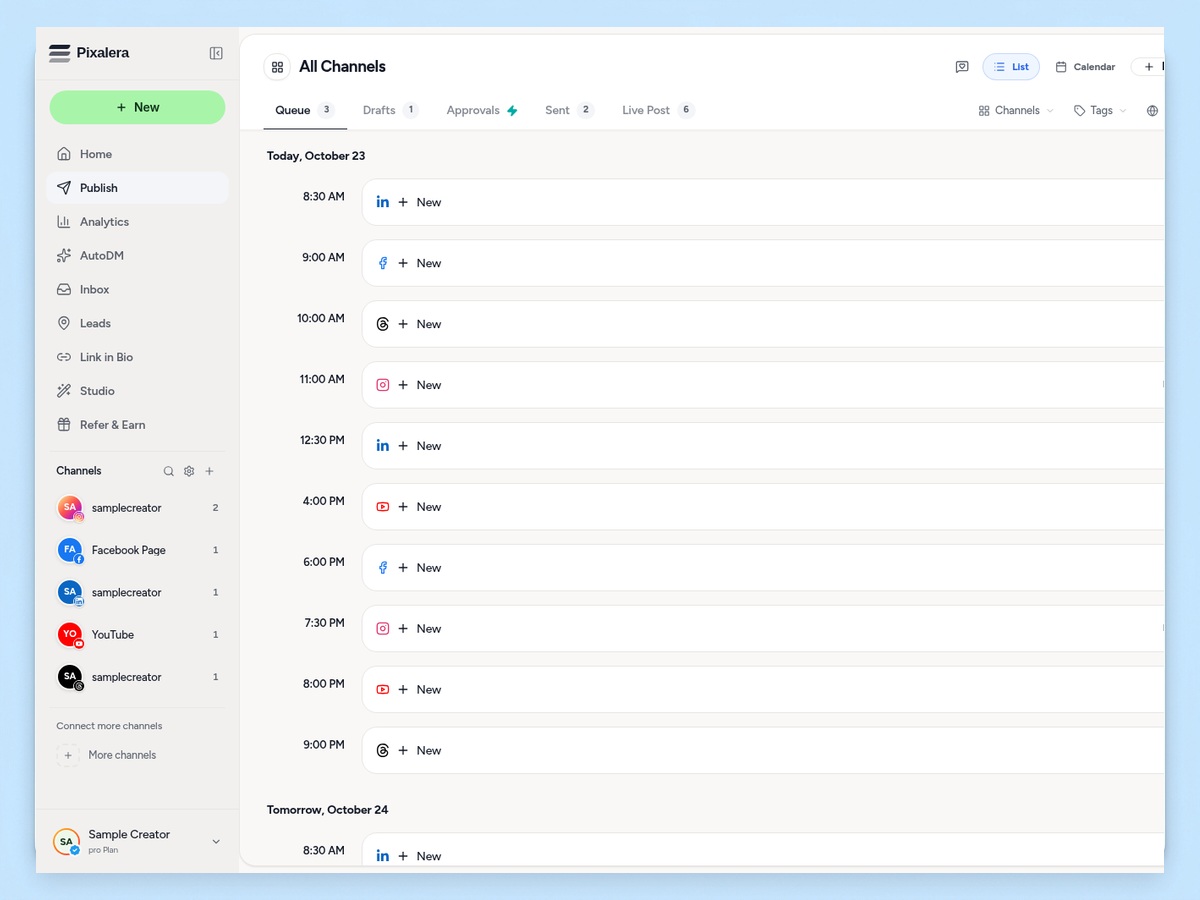Click the Inbox tray icon

pyautogui.click(x=64, y=290)
